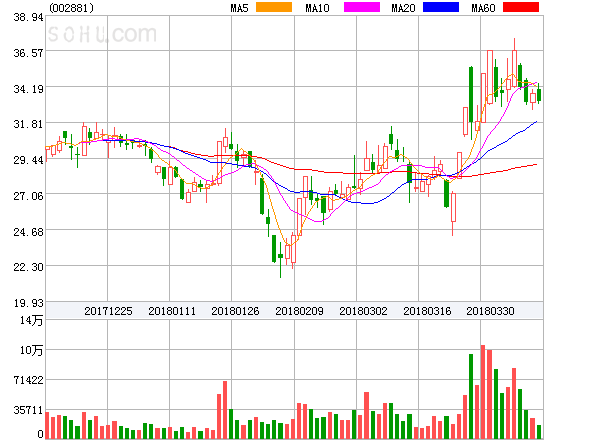Click the stock code (002881) label
The height and width of the screenshot is (440, 600).
pos(72,8)
